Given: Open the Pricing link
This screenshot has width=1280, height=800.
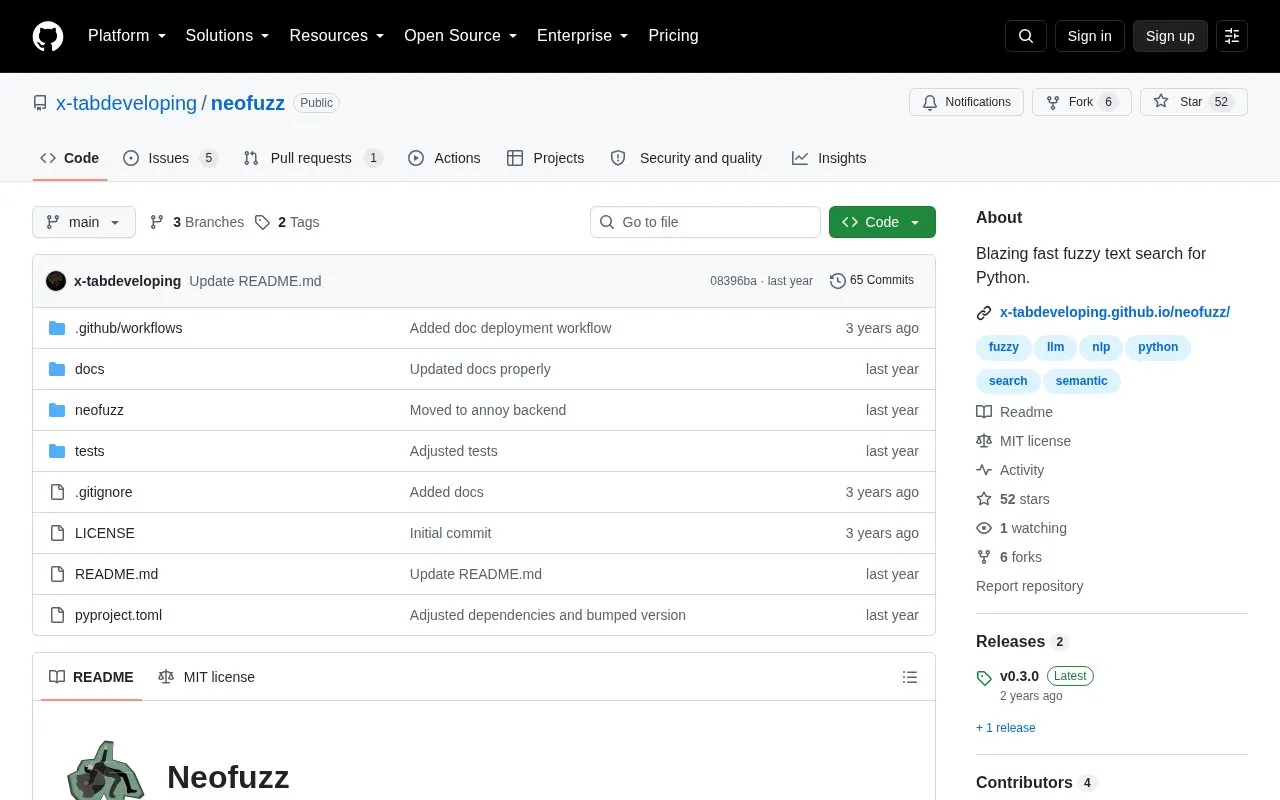Looking at the screenshot, I should coord(673,36).
